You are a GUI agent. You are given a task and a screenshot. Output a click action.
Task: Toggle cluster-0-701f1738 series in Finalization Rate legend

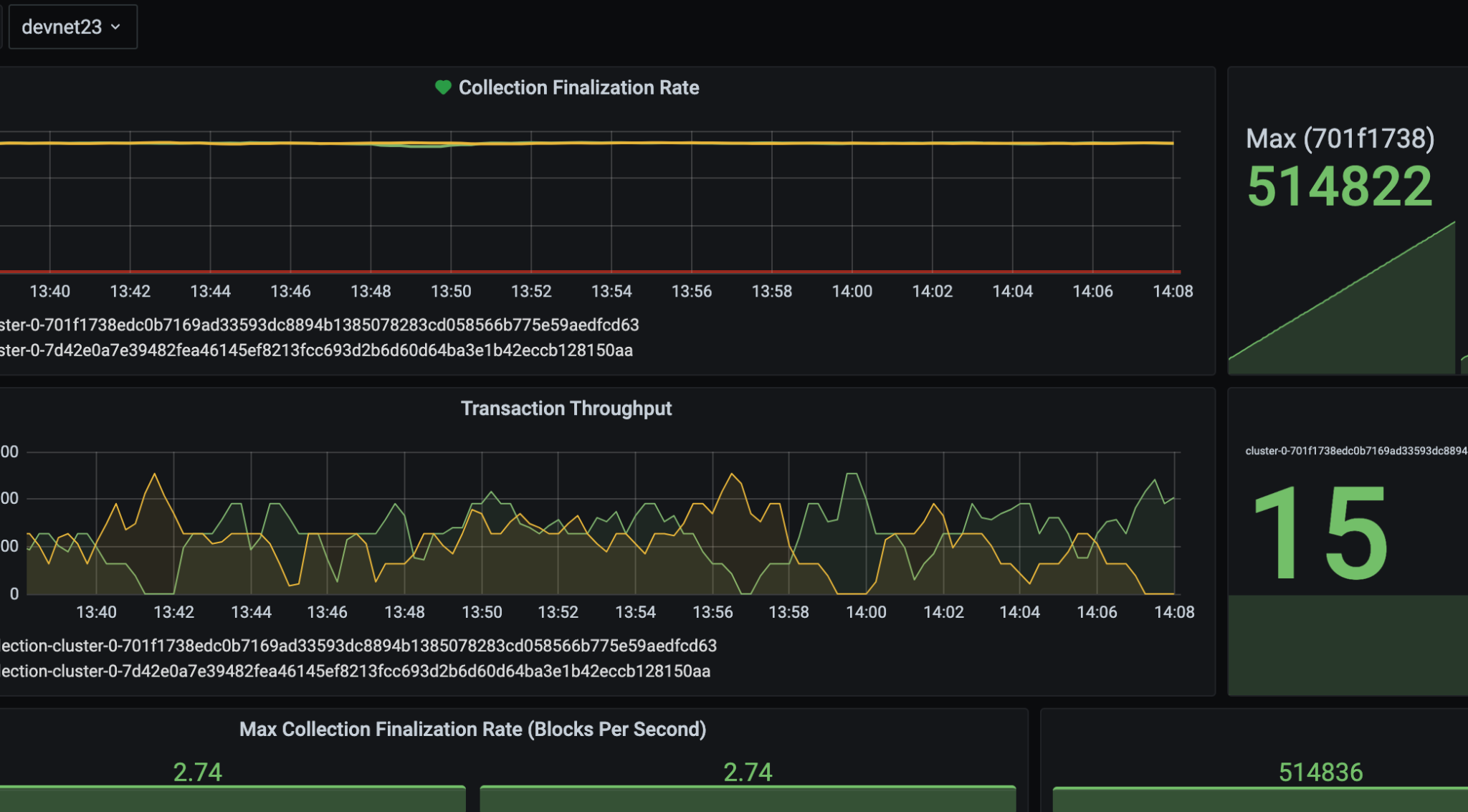319,325
